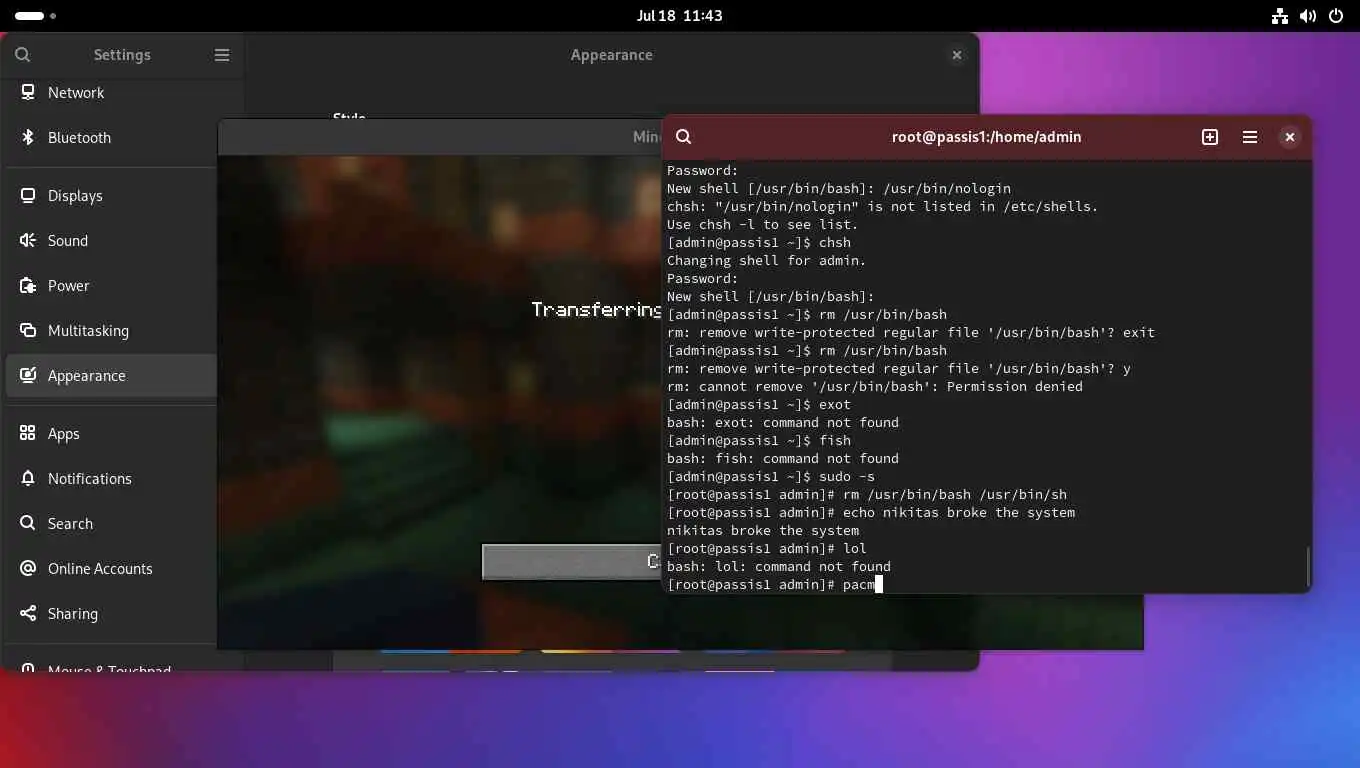The height and width of the screenshot is (768, 1360).
Task: Click the Appearance header title
Action: 611,55
